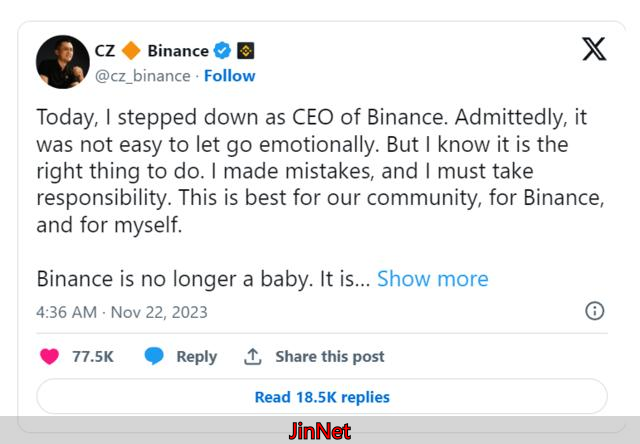The height and width of the screenshot is (444, 640).
Task: Select the Share this post label
Action: click(329, 356)
